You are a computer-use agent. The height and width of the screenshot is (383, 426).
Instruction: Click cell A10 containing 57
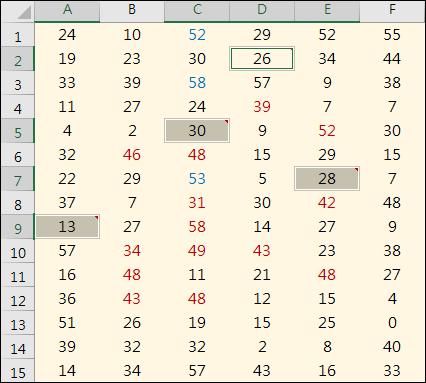[67, 251]
